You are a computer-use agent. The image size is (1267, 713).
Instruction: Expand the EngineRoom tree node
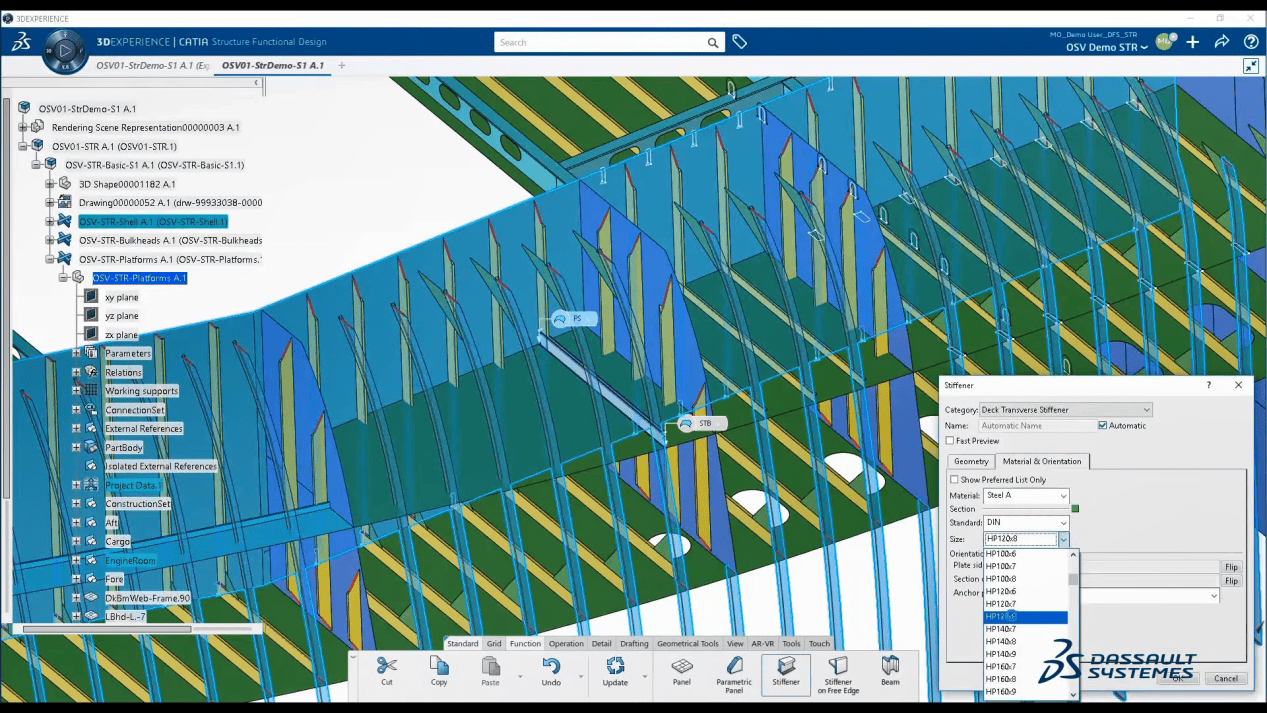click(x=76, y=560)
